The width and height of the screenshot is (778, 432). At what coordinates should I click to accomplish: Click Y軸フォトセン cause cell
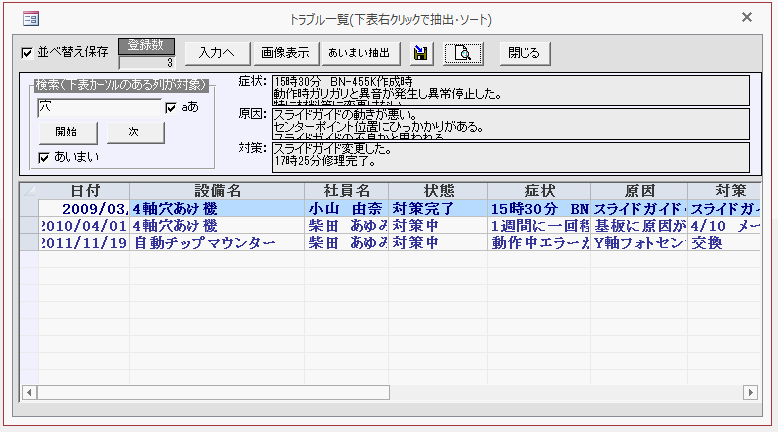click(x=639, y=243)
